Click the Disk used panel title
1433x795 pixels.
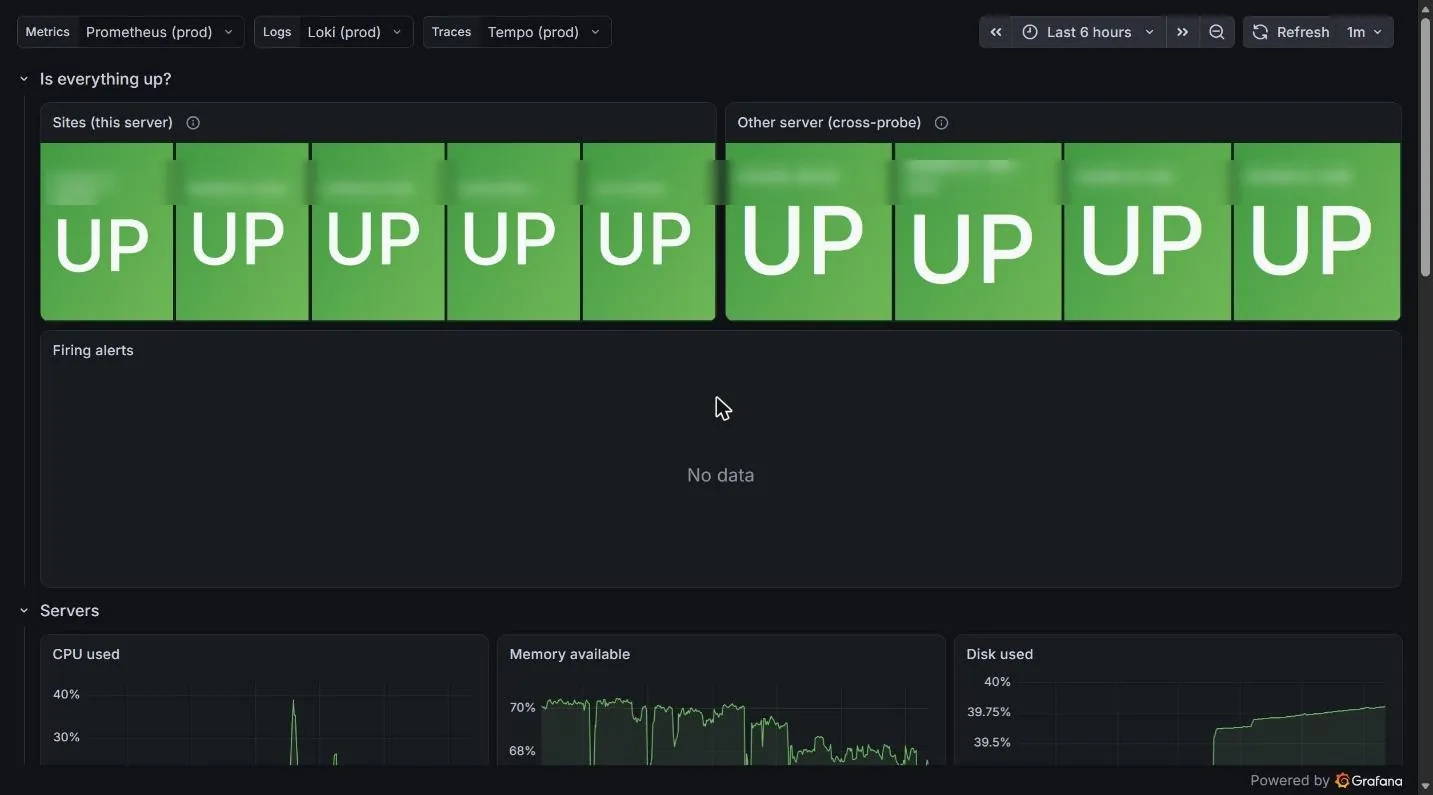(1000, 655)
